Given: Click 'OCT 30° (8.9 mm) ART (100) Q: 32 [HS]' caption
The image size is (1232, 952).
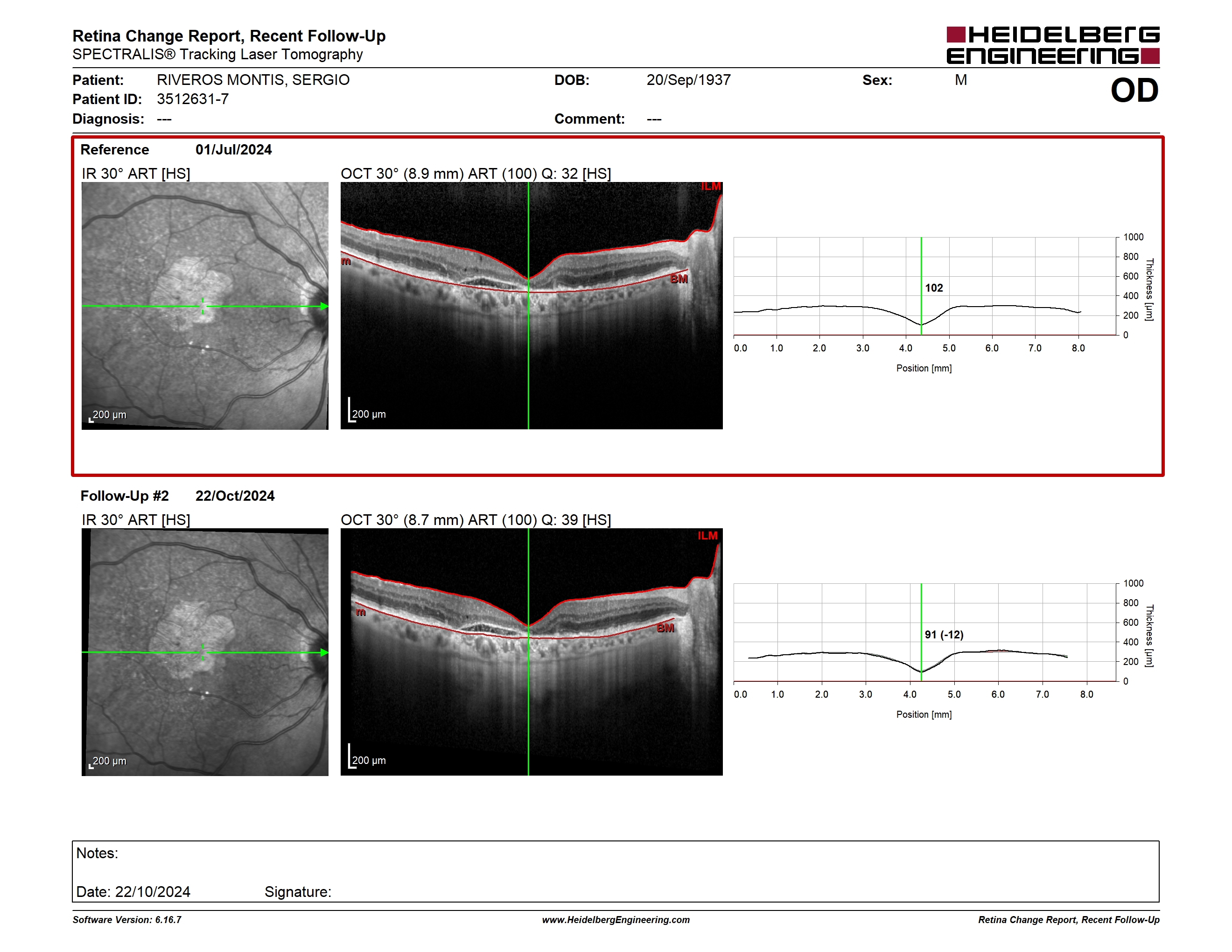Looking at the screenshot, I should coord(476,174).
